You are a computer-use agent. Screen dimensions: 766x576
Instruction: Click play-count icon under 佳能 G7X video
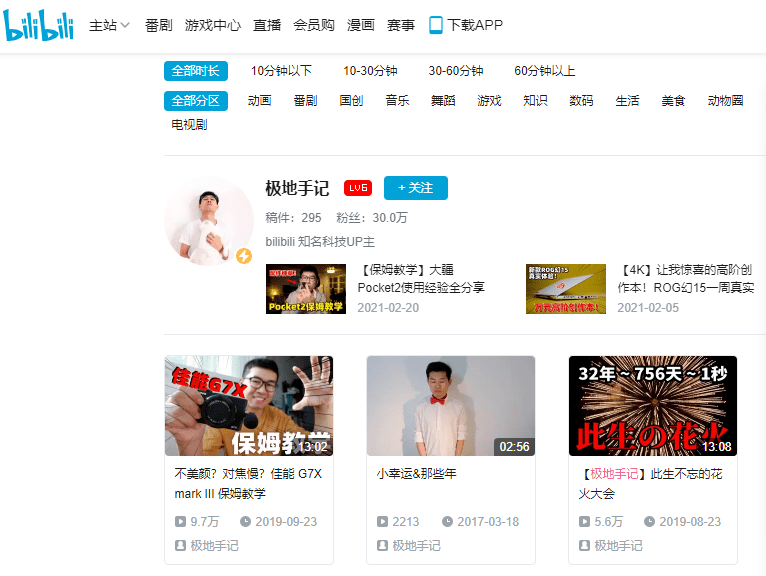pyautogui.click(x=180, y=521)
